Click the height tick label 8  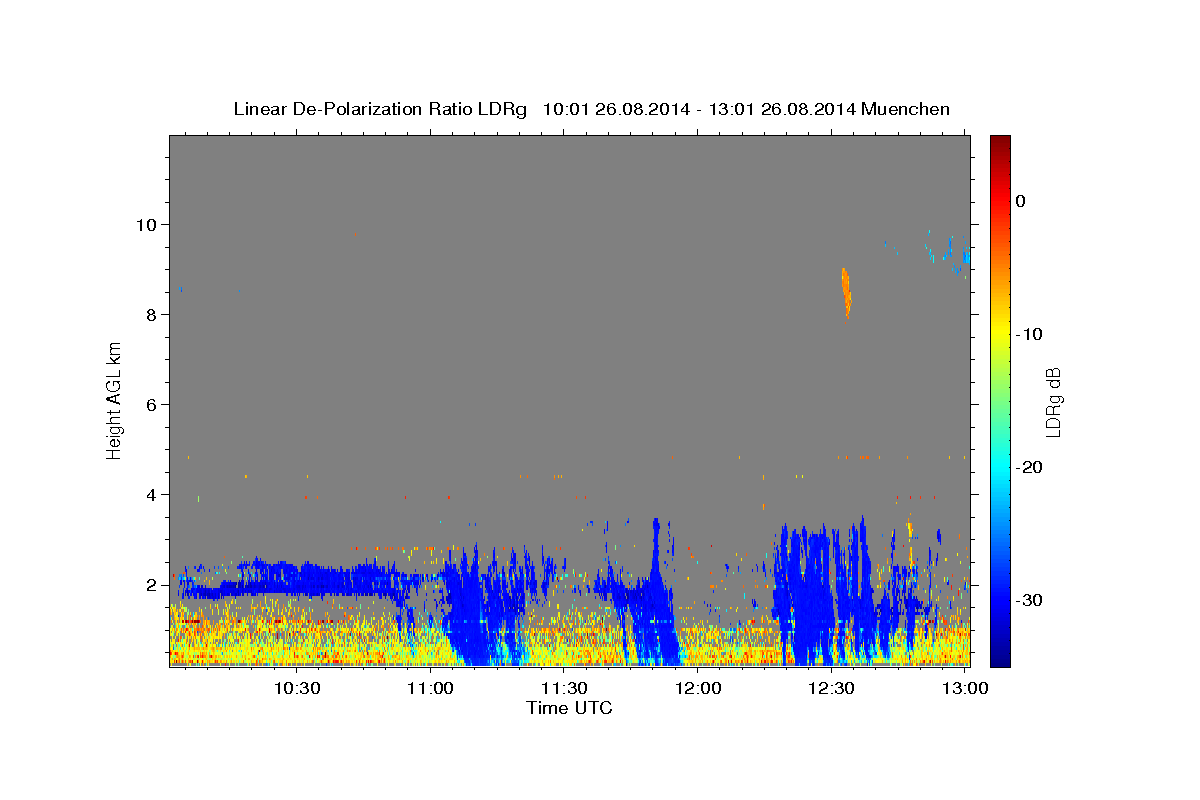(152, 315)
